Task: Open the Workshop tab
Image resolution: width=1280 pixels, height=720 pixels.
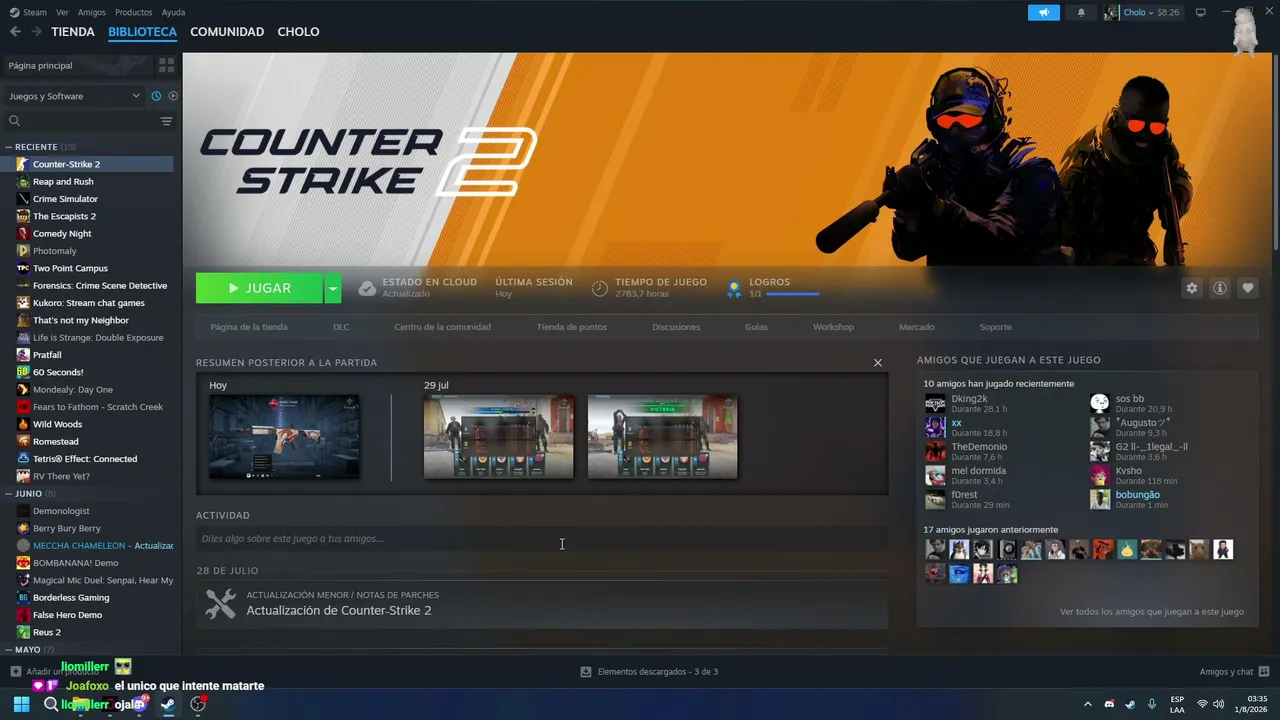Action: pyautogui.click(x=833, y=327)
